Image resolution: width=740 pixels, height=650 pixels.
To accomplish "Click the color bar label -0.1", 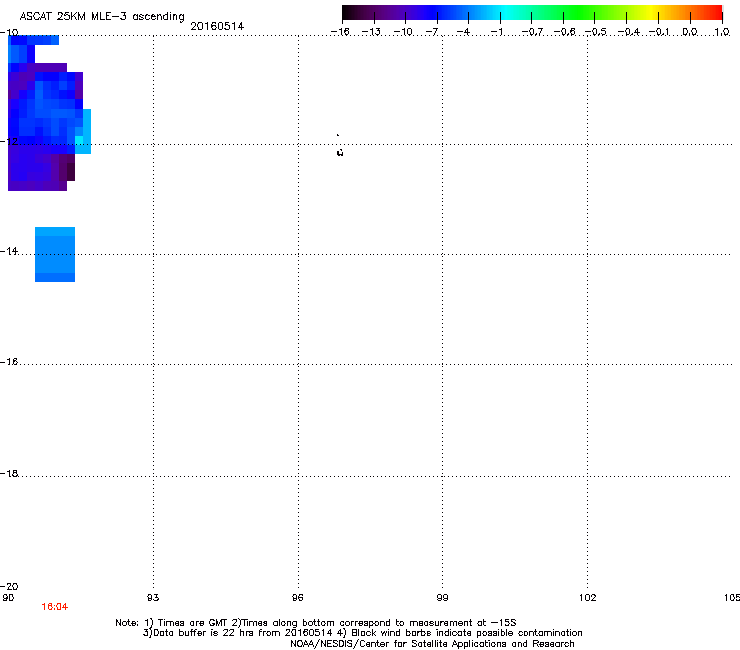I will point(659,32).
